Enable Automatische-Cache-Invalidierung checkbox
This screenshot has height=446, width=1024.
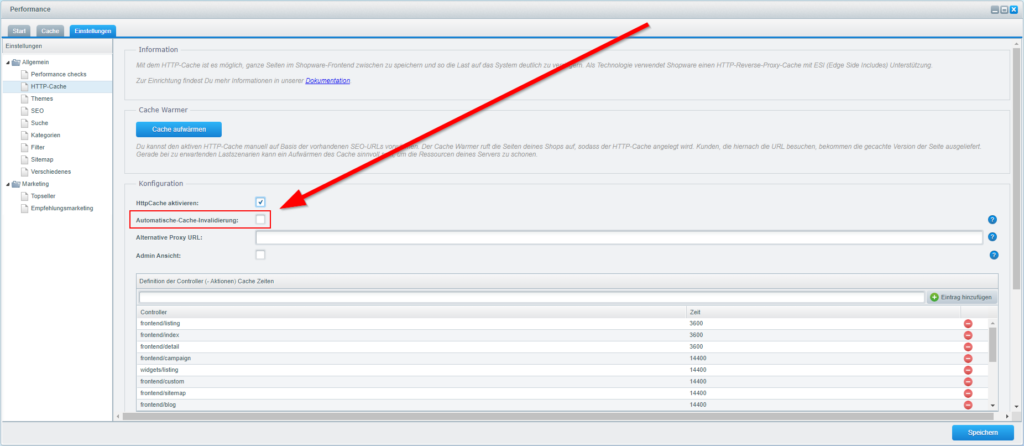[260, 219]
